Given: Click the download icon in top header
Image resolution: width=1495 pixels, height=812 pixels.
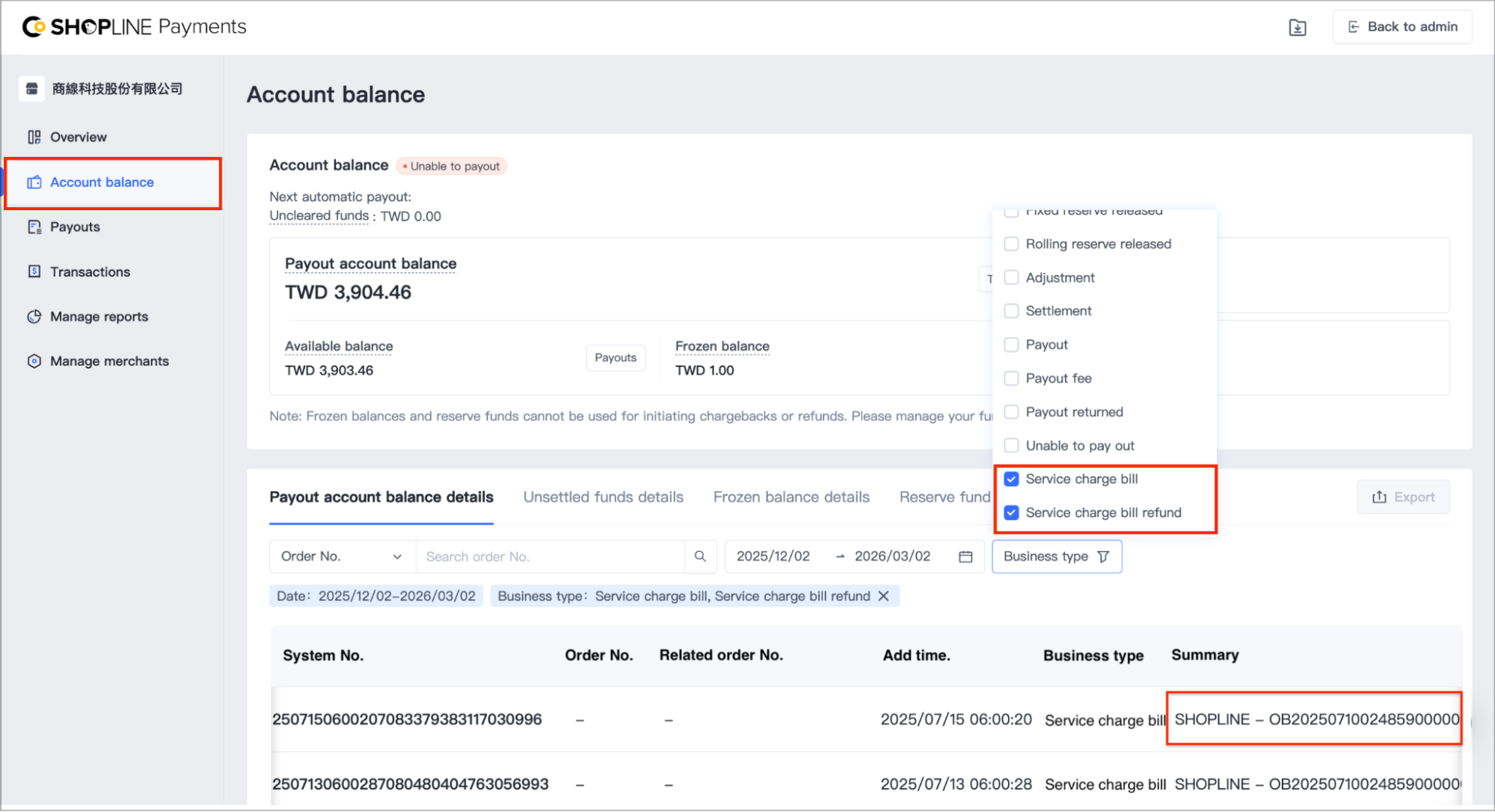Looking at the screenshot, I should 1298,28.
